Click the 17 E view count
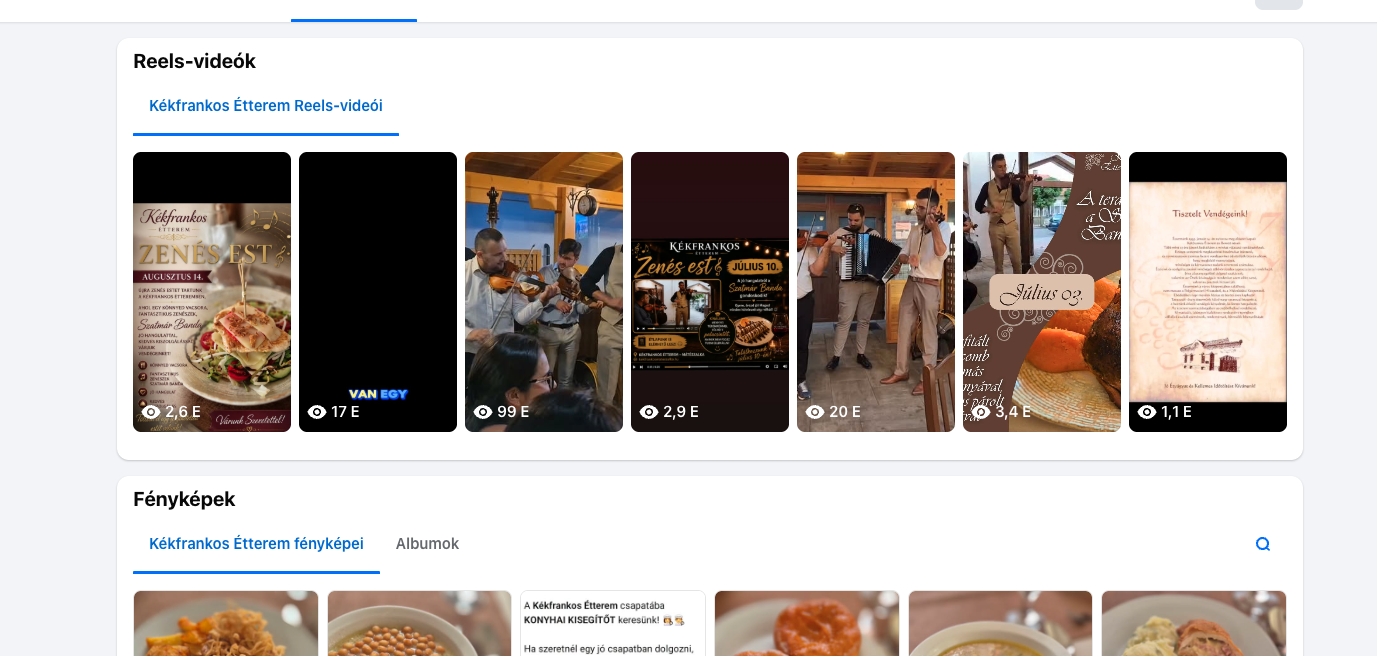Image resolution: width=1377 pixels, height=656 pixels. 346,411
